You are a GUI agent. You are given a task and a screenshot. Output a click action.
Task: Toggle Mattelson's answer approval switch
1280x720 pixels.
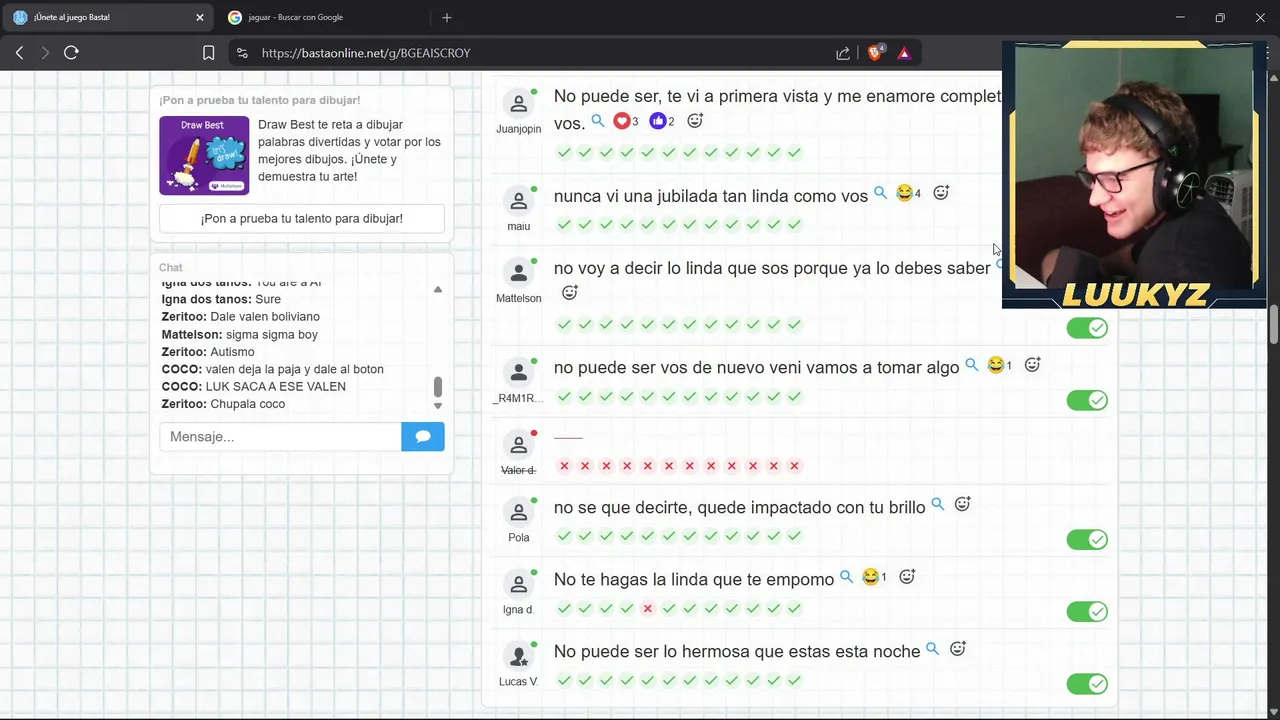1087,328
